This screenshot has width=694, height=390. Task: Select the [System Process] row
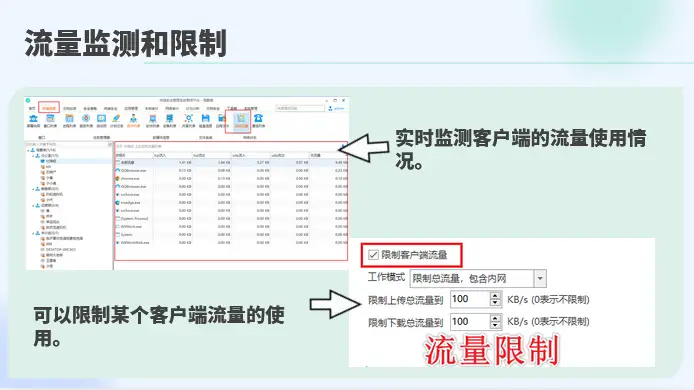coord(231,219)
